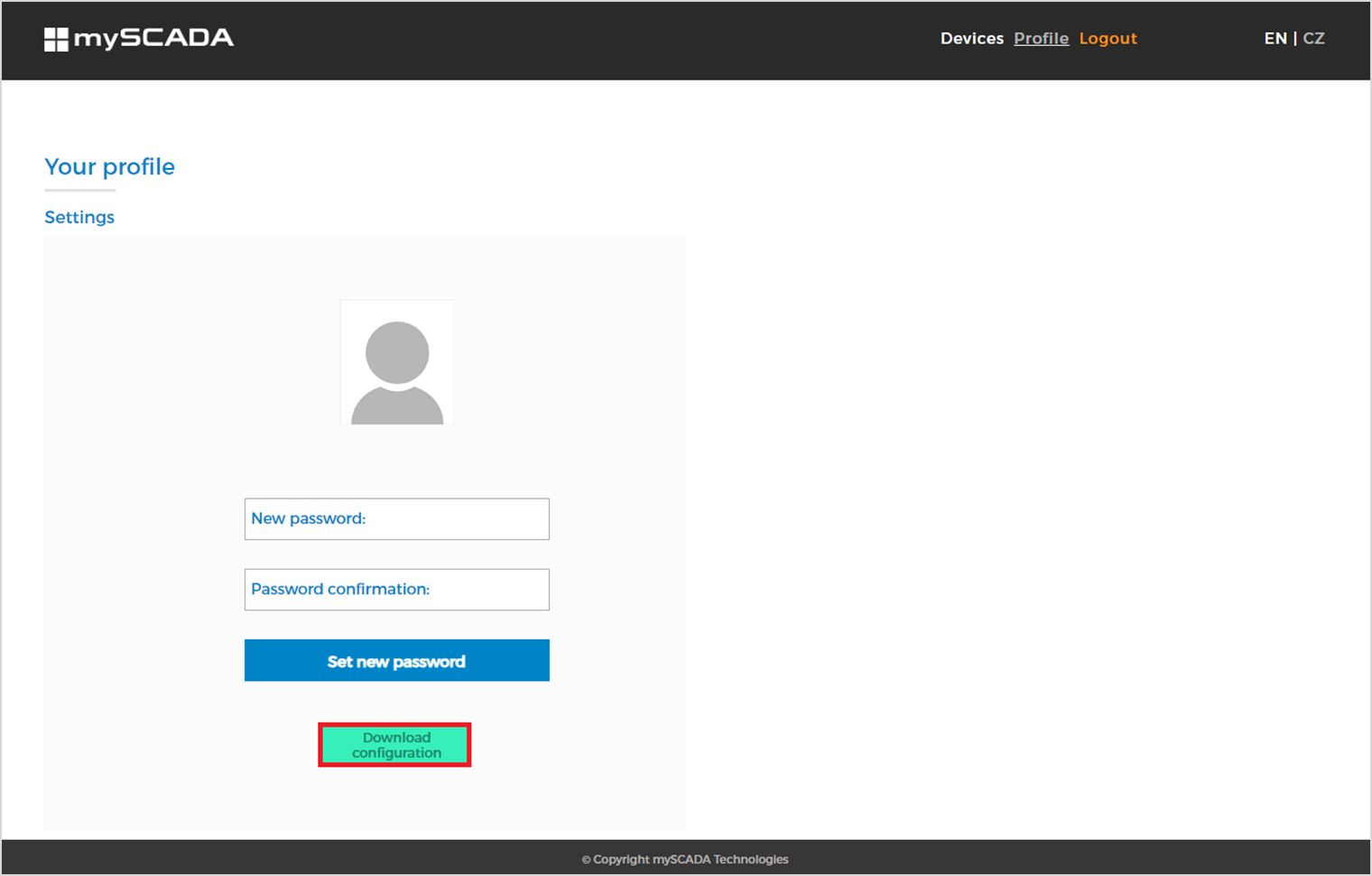Click the mySCADA logo
This screenshot has width=1372, height=876.
point(139,39)
